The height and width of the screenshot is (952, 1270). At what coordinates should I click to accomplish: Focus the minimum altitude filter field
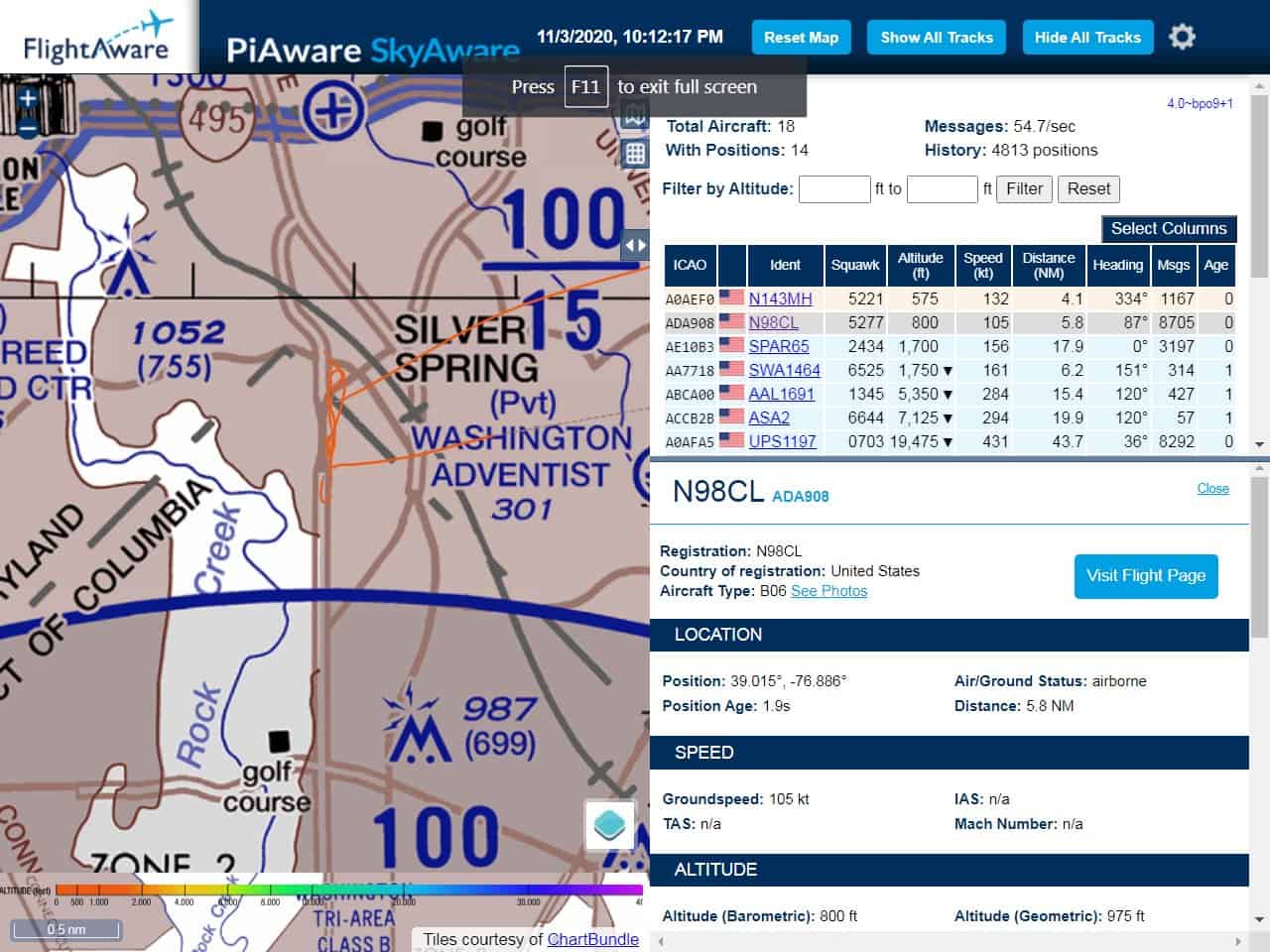[x=834, y=188]
